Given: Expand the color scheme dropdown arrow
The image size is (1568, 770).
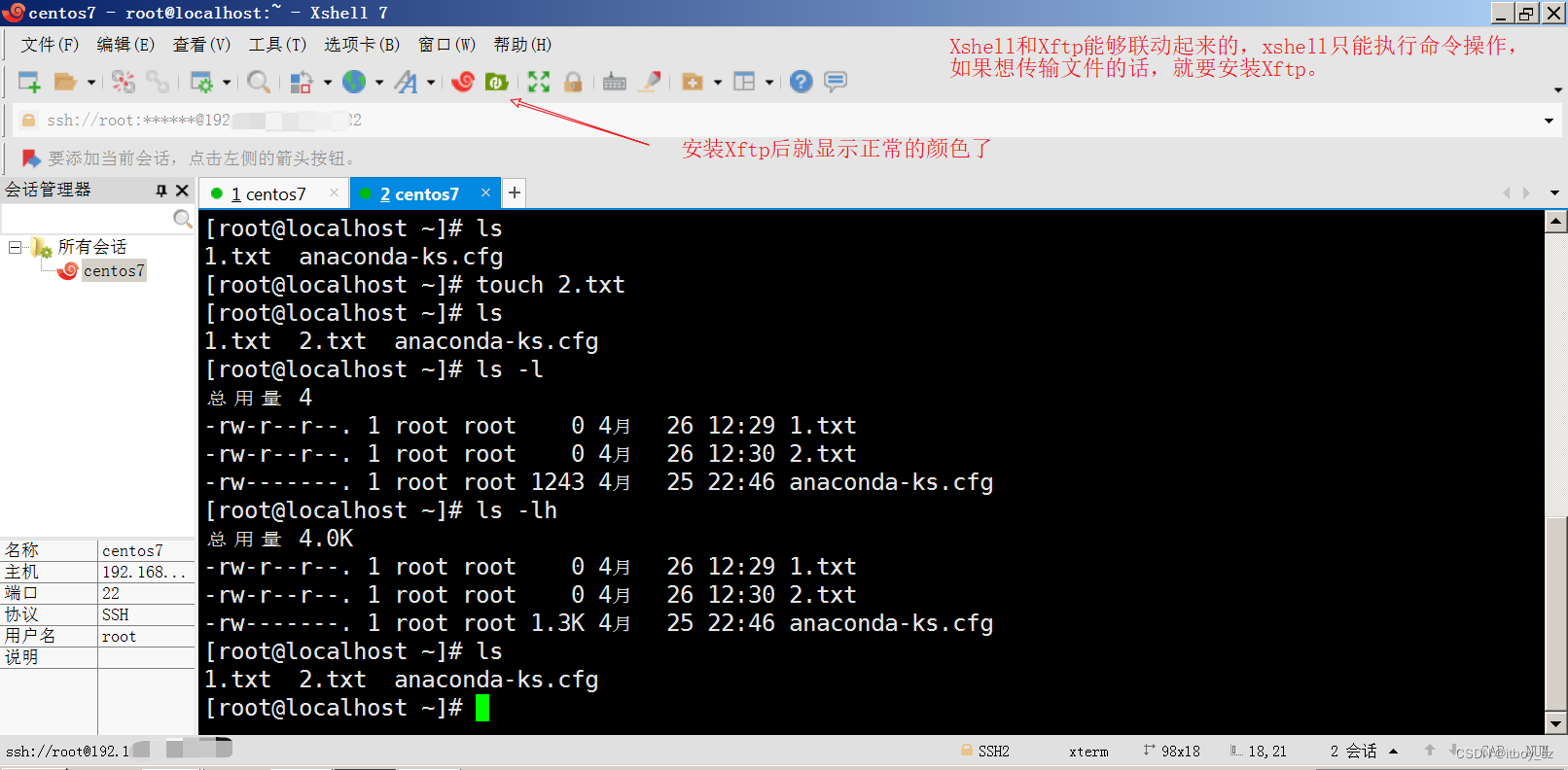Looking at the screenshot, I should (x=327, y=83).
